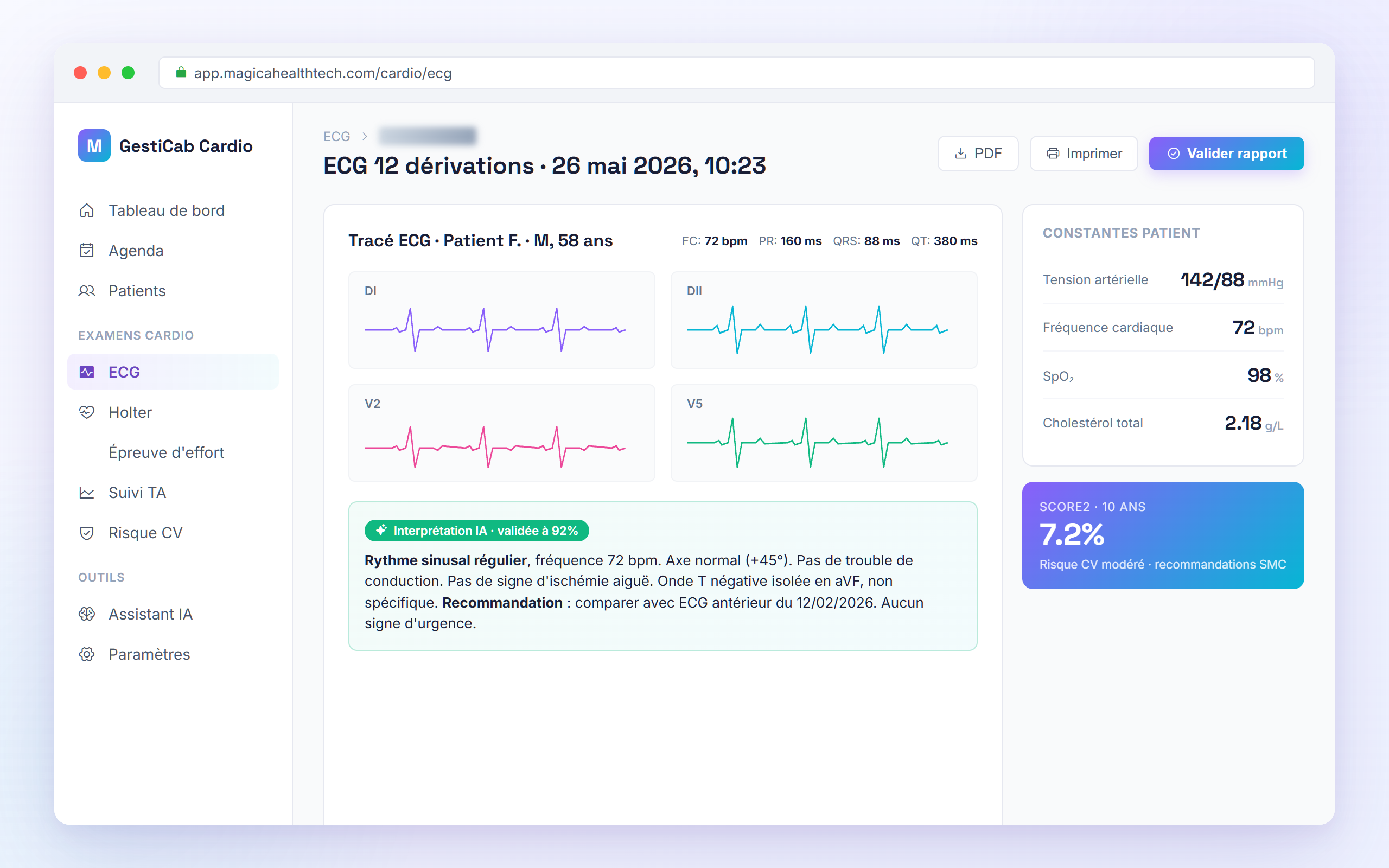Click the GestiCab Cardio M logo
1389x868 pixels.
click(x=94, y=146)
